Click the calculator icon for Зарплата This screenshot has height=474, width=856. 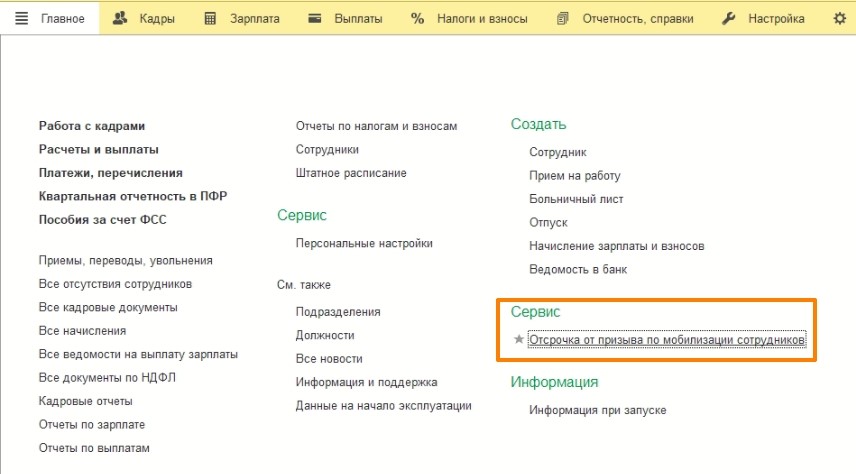tap(210, 19)
